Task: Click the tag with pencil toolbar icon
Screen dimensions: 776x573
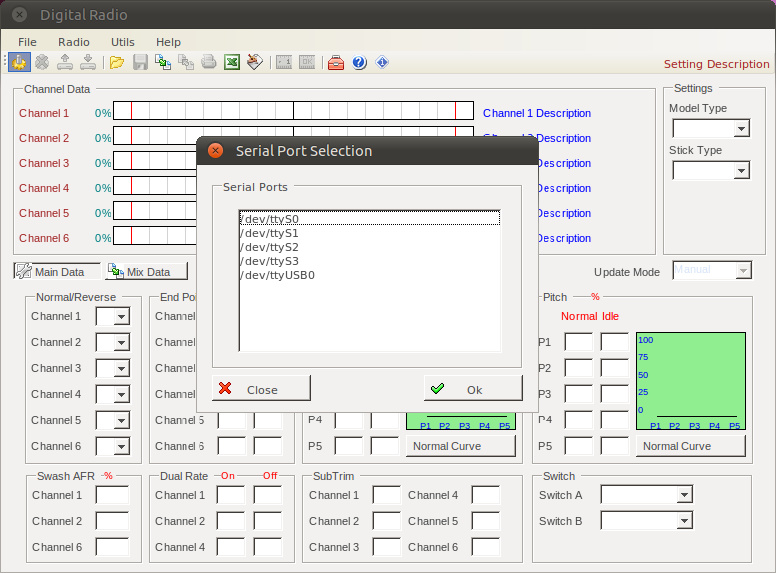Action: coord(254,62)
